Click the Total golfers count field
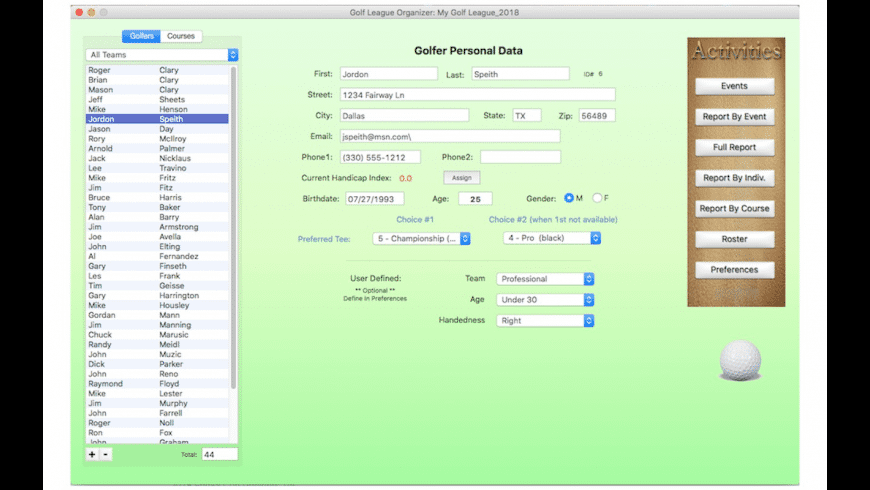Image resolution: width=870 pixels, height=490 pixels. 220,454
